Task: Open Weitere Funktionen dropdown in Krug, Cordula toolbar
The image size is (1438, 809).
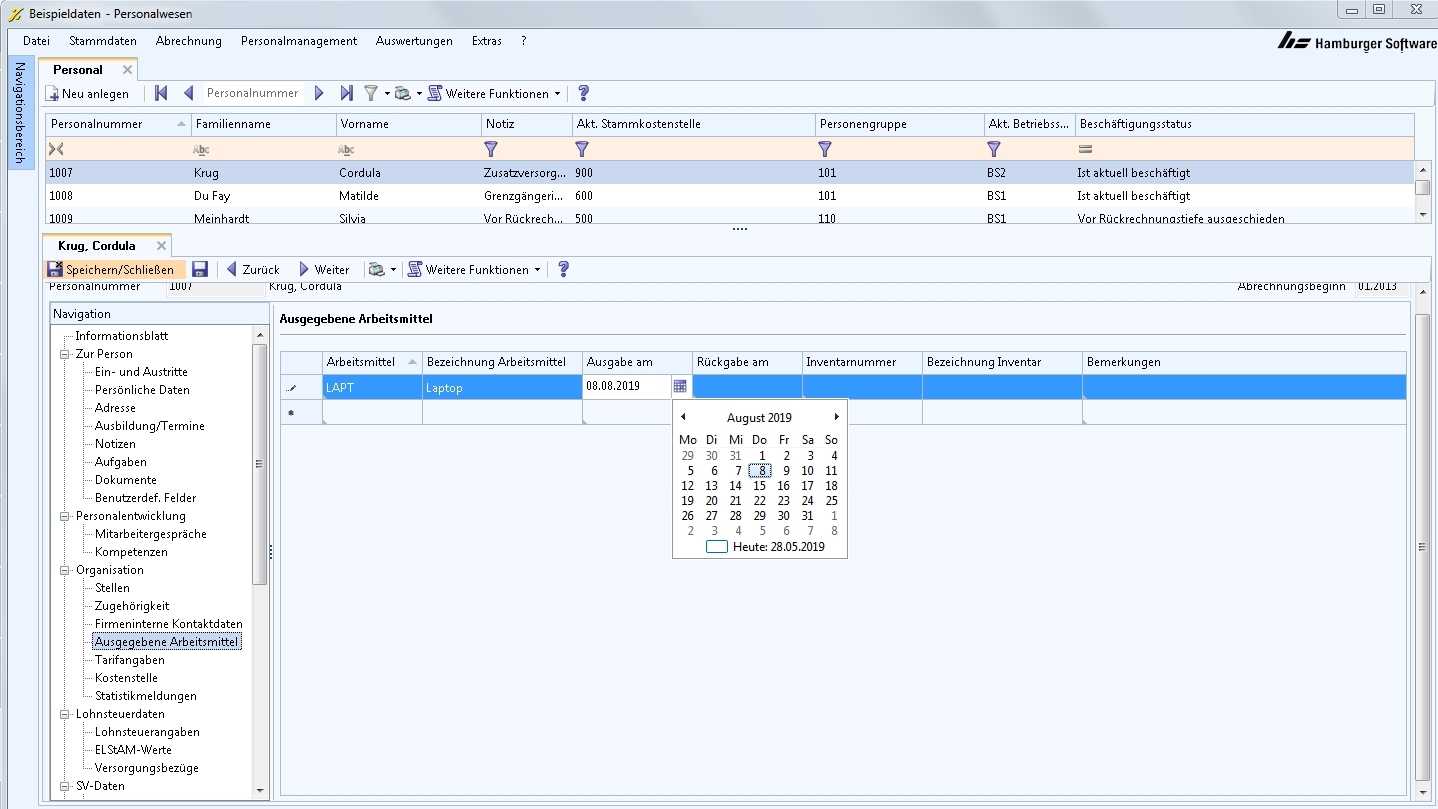Action: [x=474, y=269]
